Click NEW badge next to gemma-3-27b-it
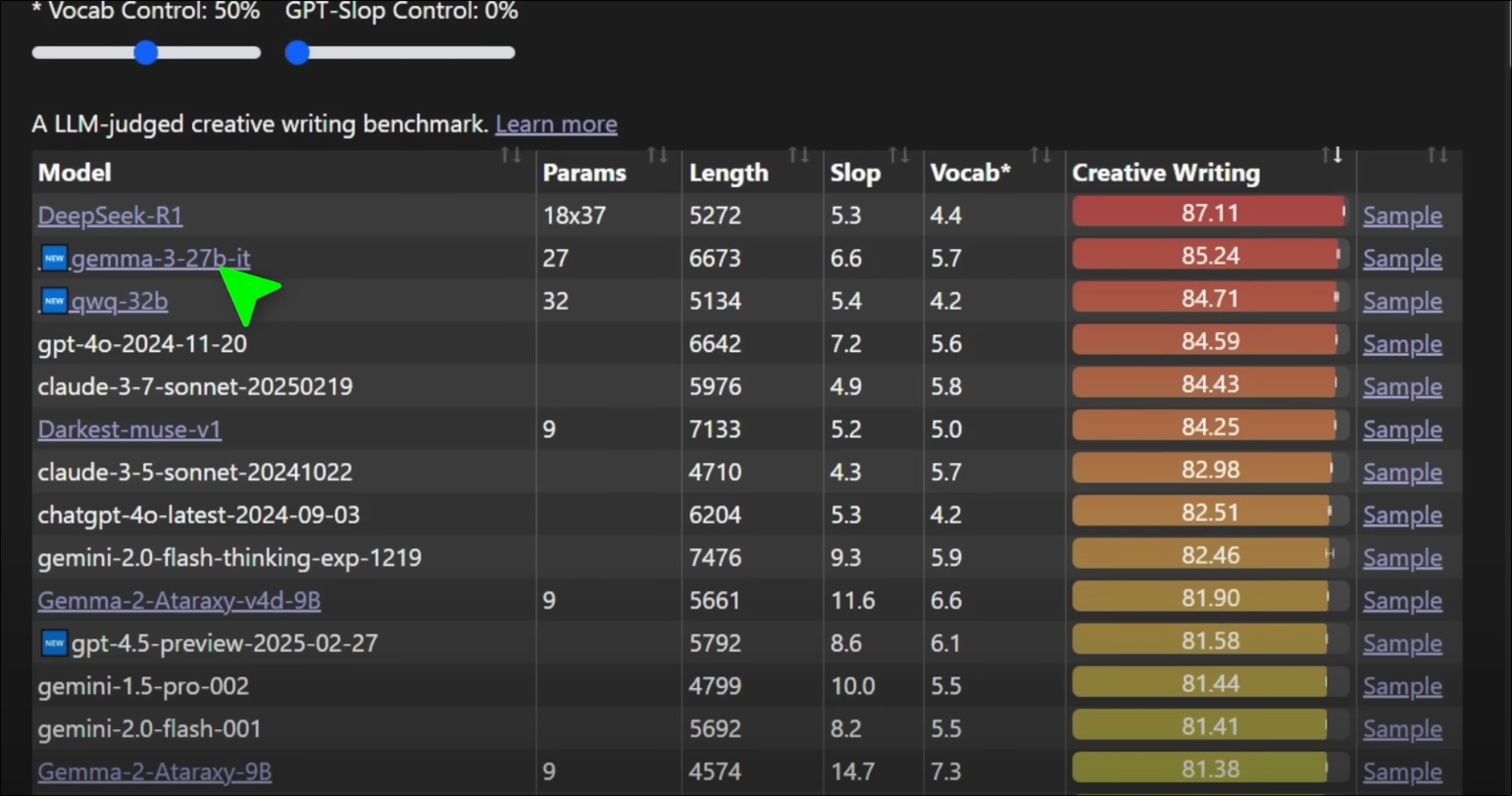 click(55, 258)
